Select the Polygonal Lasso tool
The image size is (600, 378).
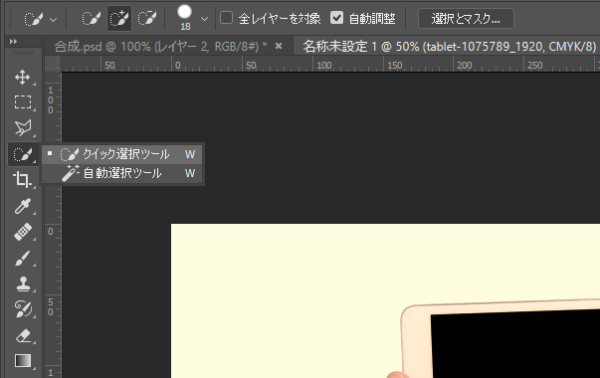[23, 128]
